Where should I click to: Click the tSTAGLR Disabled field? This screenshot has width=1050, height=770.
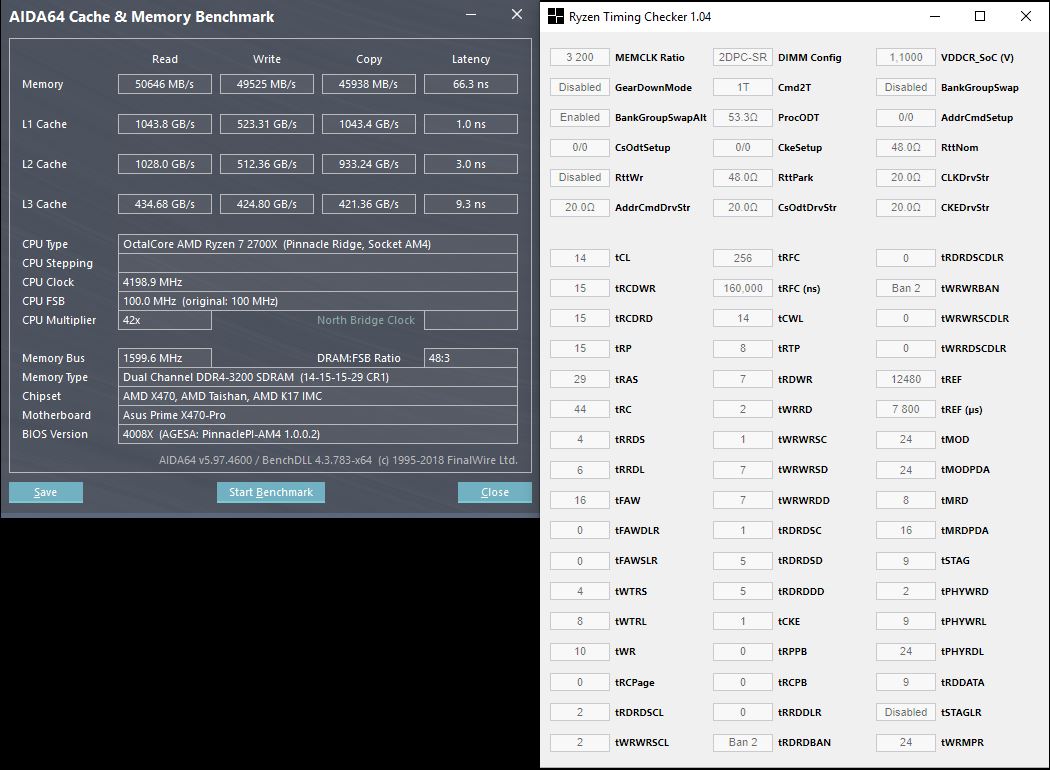point(905,712)
